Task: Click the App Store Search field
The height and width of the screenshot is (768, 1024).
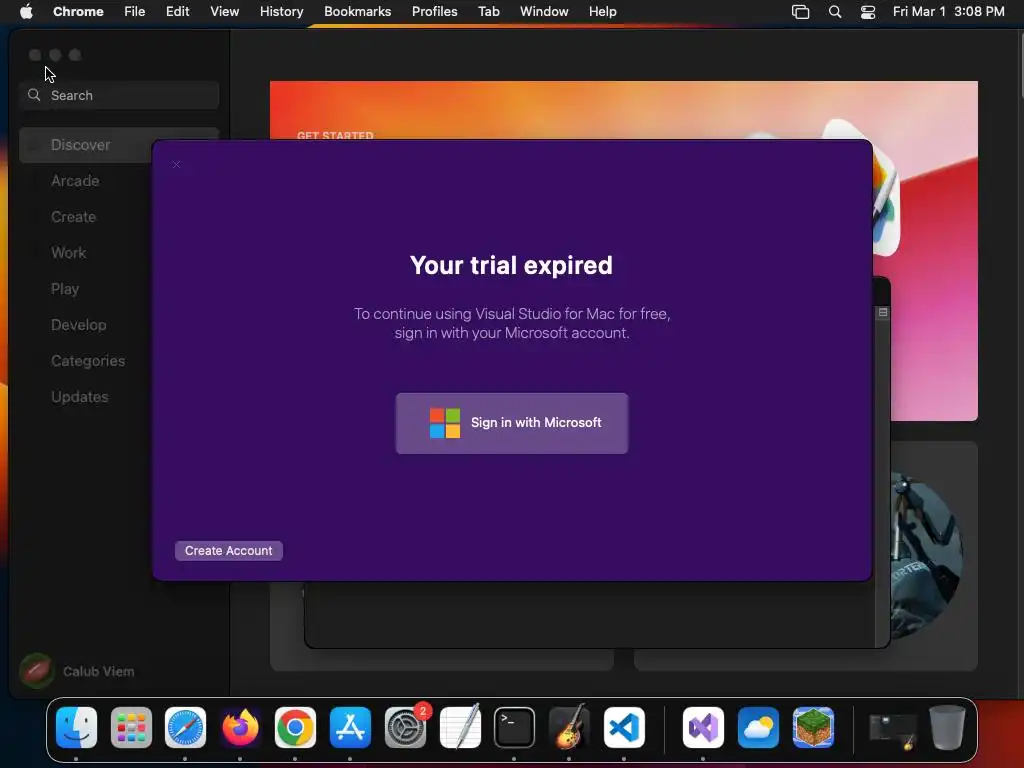Action: (x=119, y=95)
